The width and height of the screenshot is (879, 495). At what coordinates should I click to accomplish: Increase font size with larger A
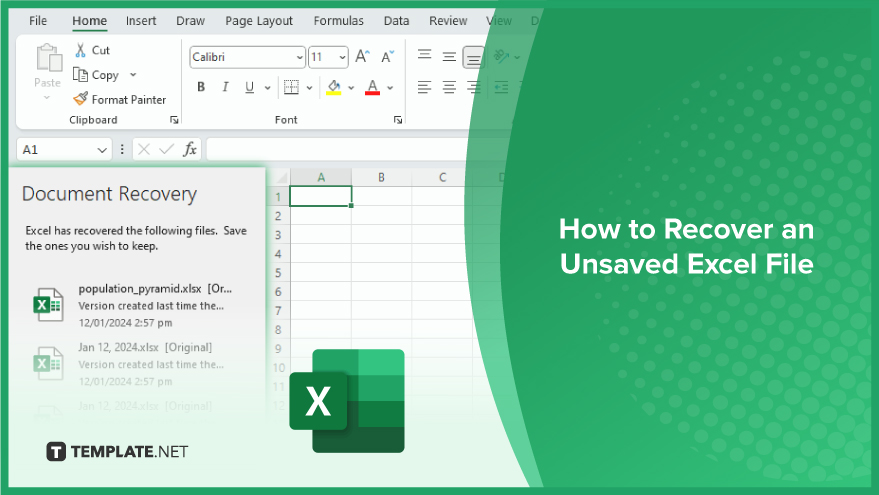pos(363,57)
